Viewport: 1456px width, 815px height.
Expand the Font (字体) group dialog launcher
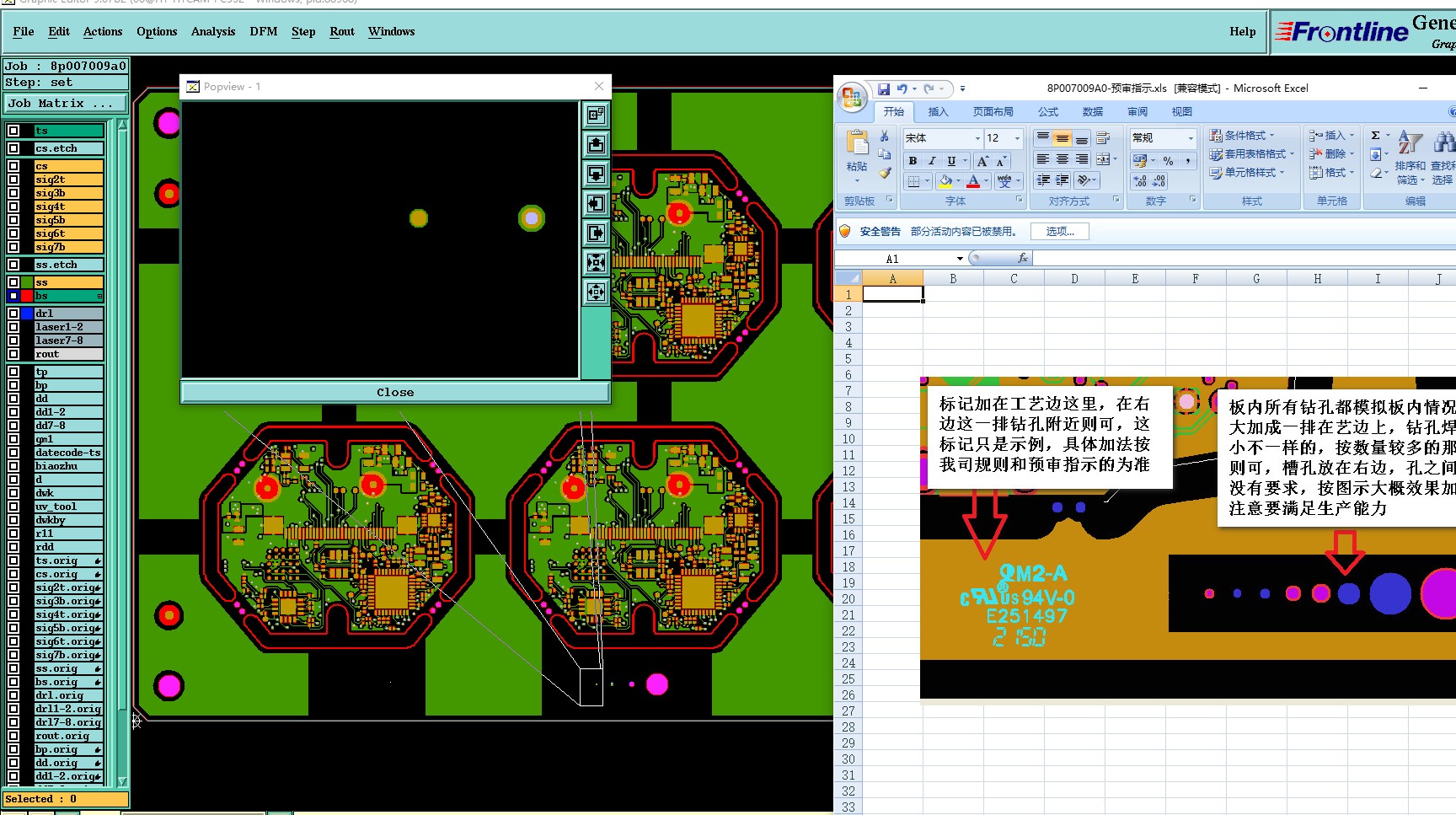[x=1019, y=200]
